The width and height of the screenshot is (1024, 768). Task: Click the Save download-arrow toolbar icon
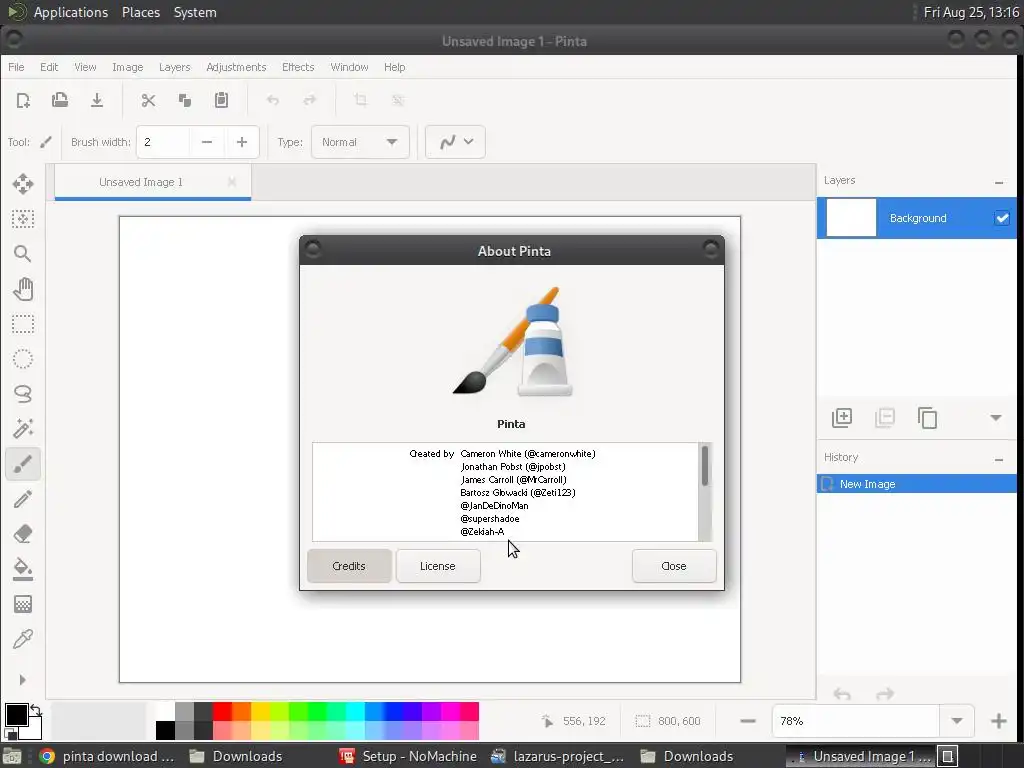pyautogui.click(x=97, y=100)
